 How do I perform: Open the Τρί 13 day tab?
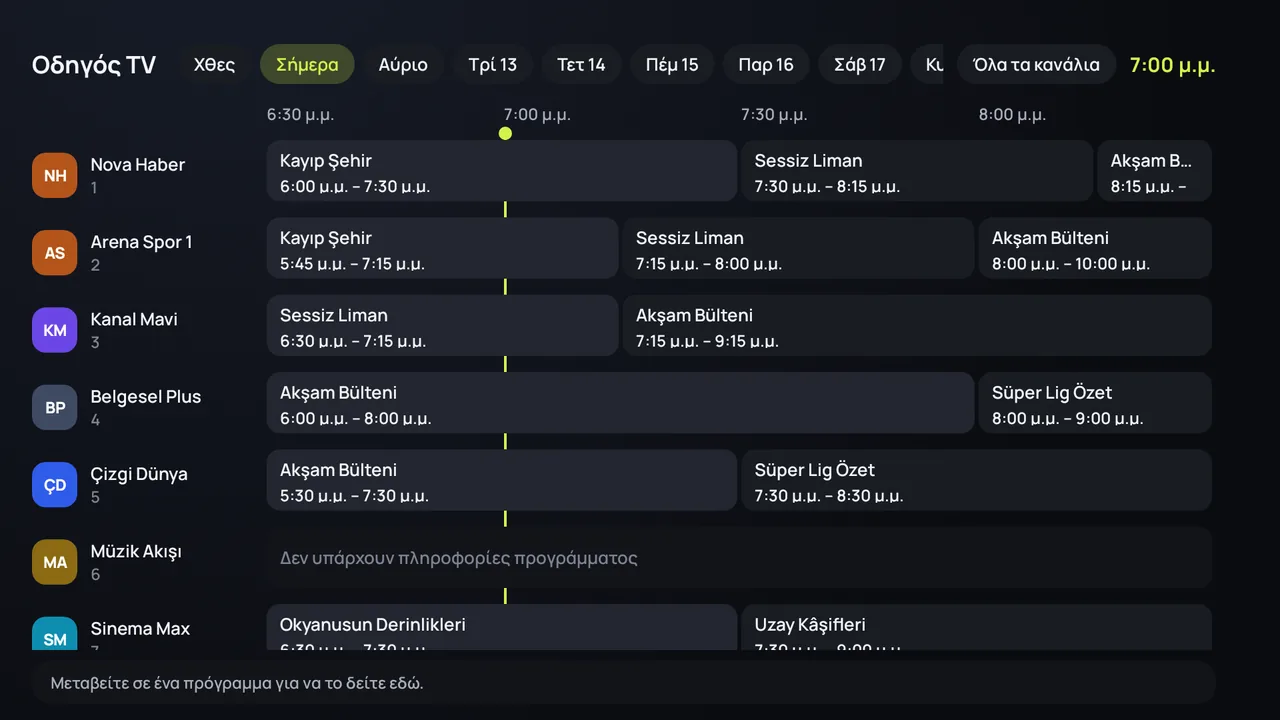pyautogui.click(x=493, y=65)
